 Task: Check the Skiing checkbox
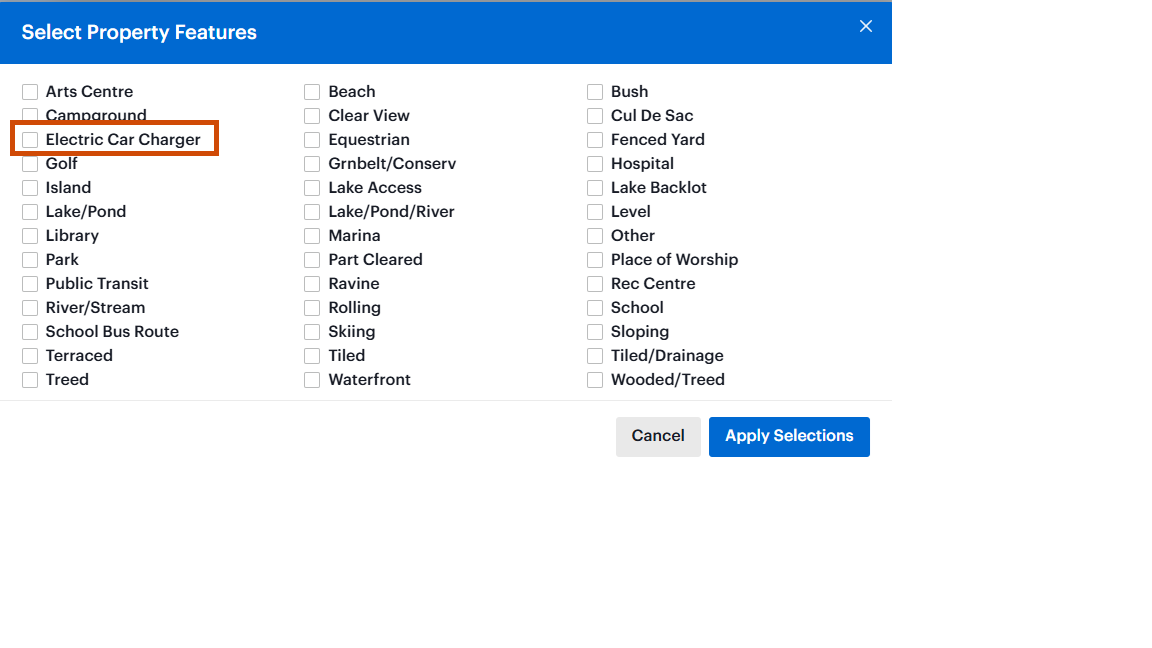pos(313,332)
